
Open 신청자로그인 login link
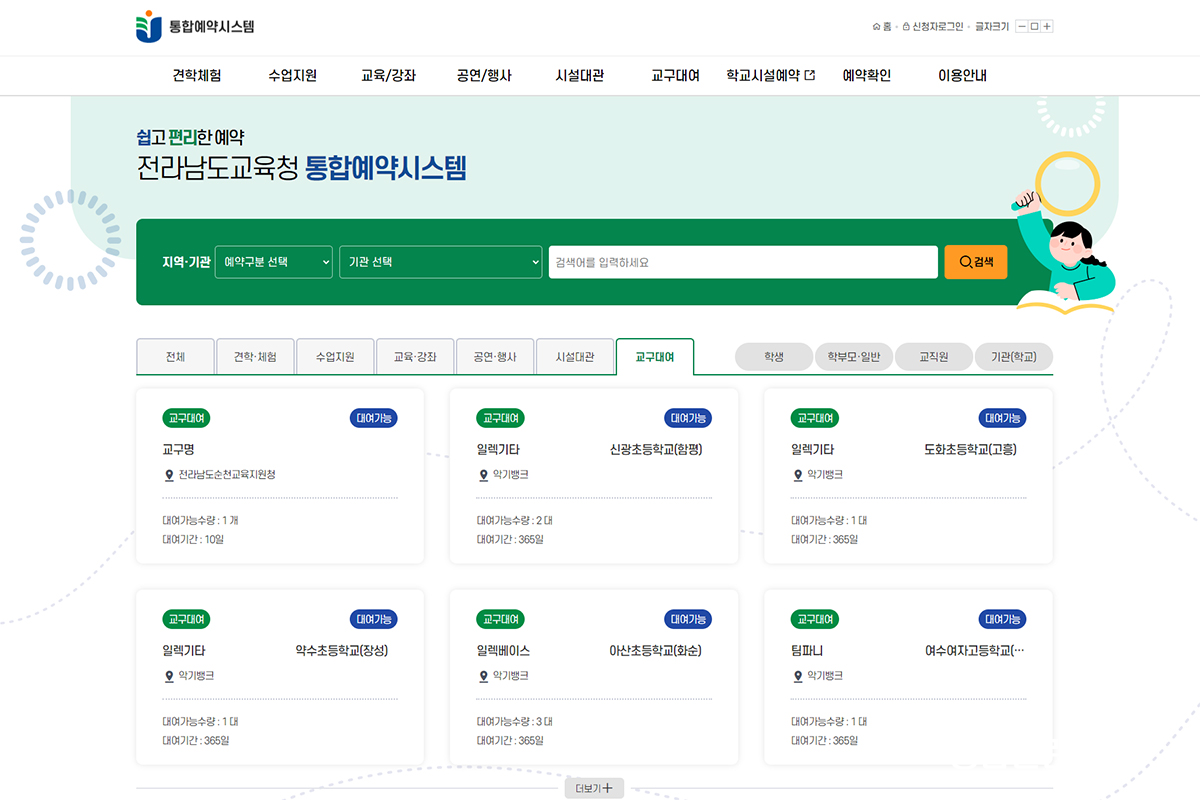(x=932, y=27)
